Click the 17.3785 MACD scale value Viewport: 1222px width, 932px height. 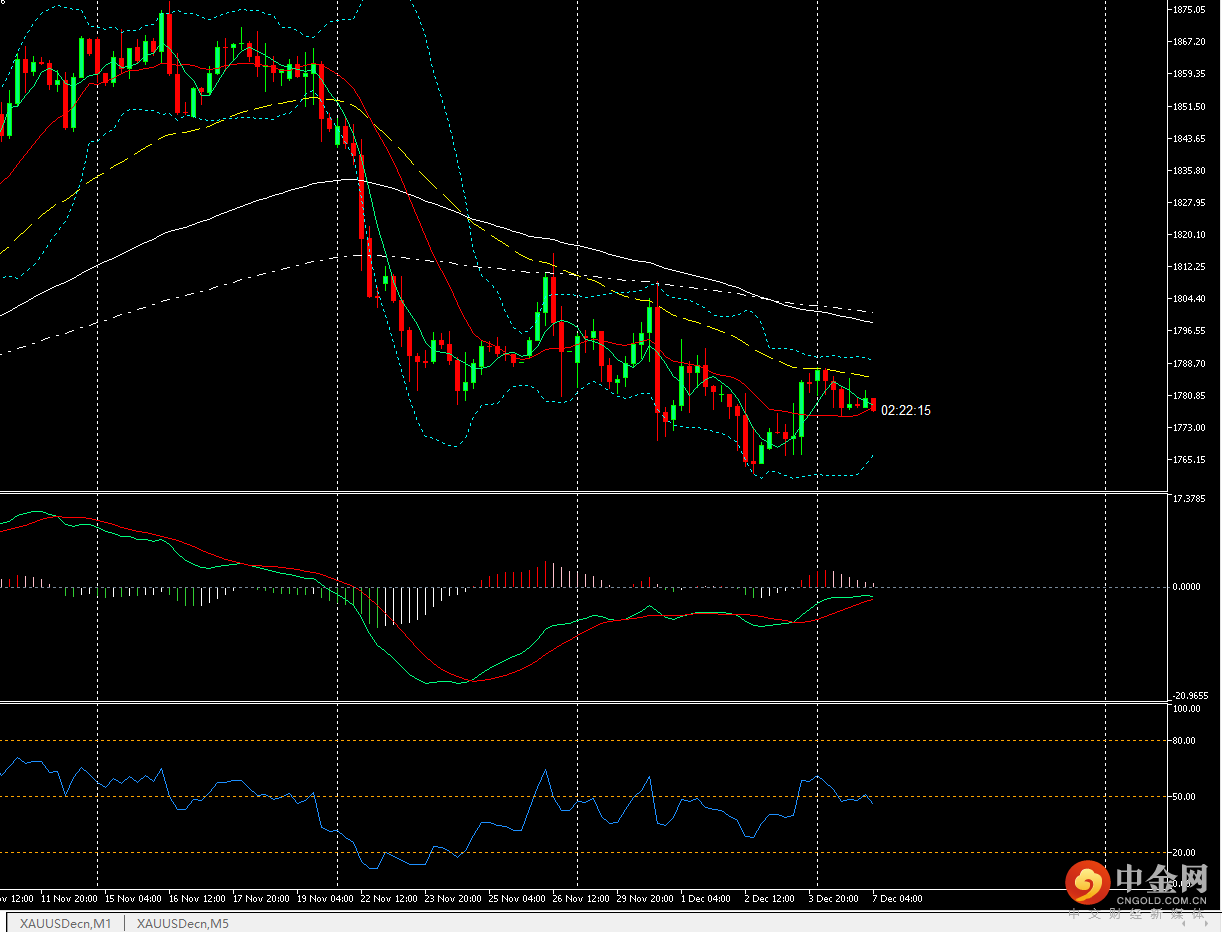[x=1189, y=498]
